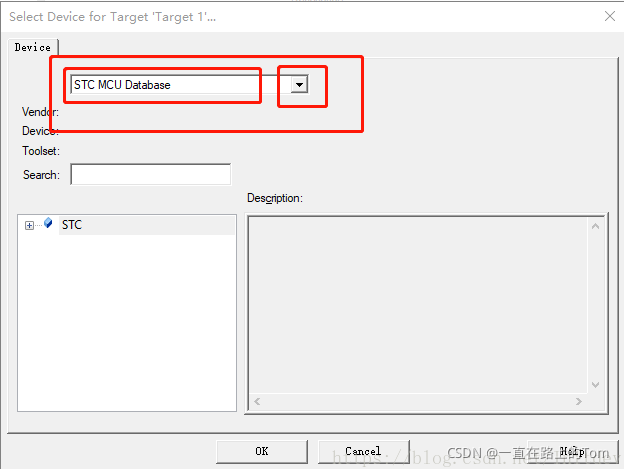Click the dialog title bar text
The image size is (624, 469).
[113, 17]
